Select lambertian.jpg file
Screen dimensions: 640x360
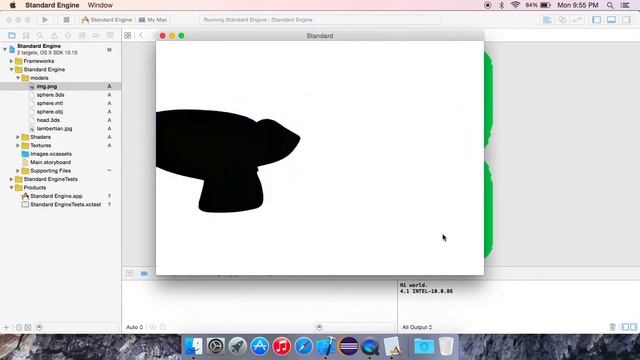(54, 129)
